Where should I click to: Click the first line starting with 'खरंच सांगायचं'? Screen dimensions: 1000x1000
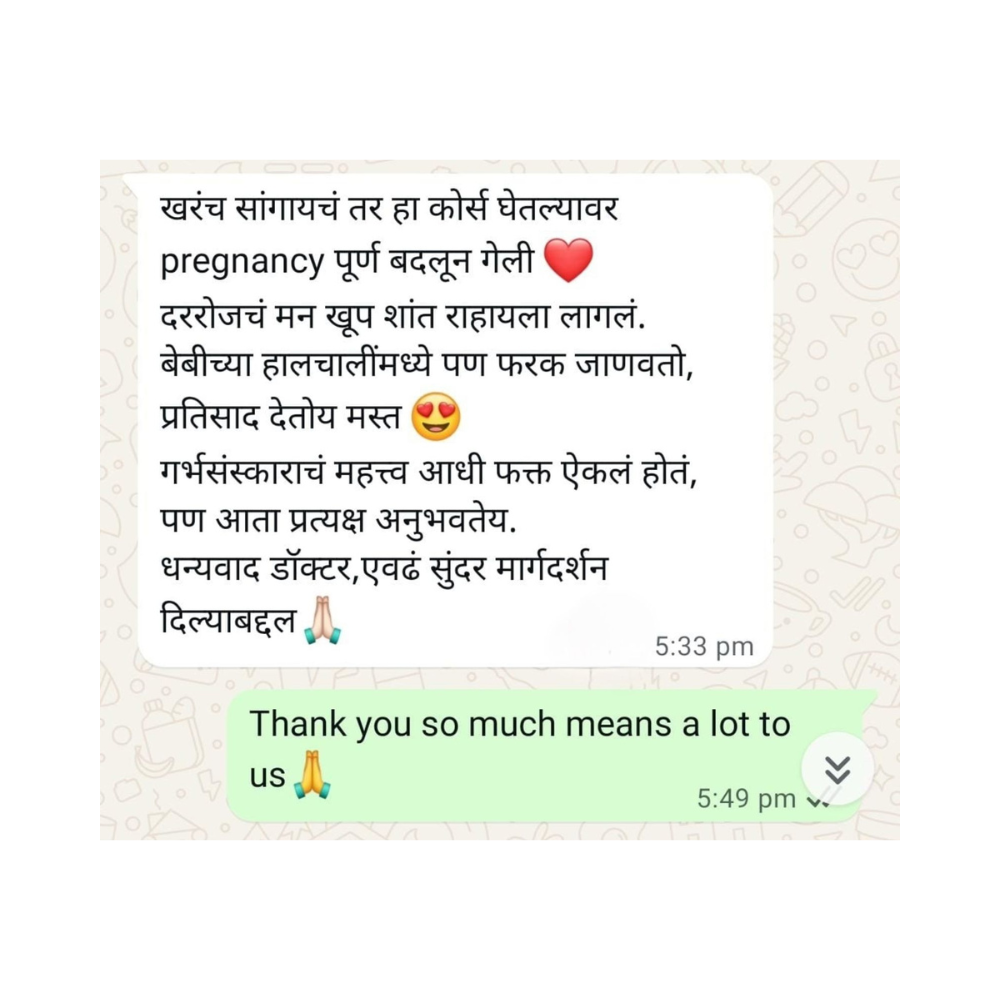pos(389,209)
